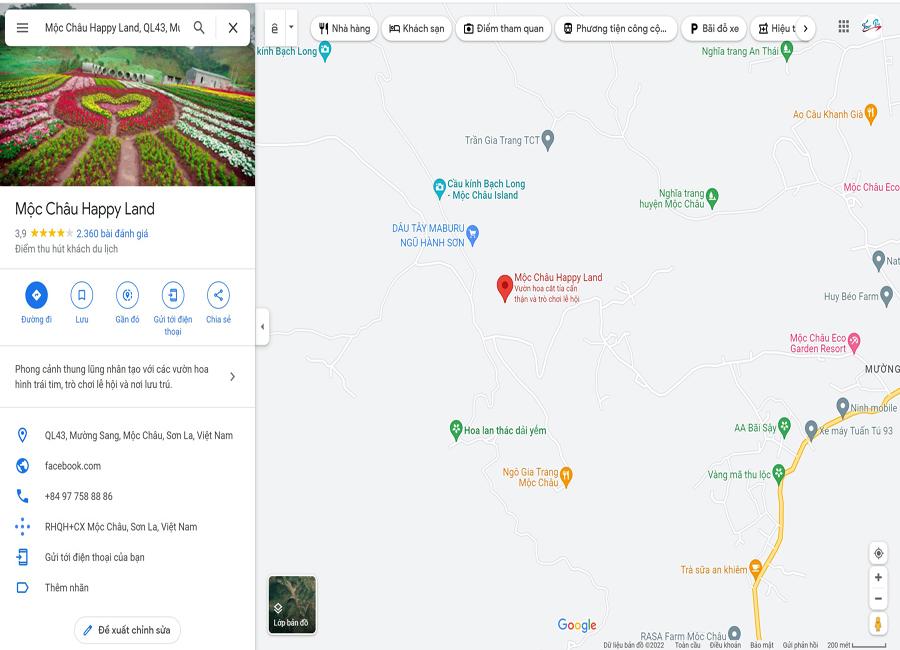Click the Gửi tới điện thoại icon
Viewport: 900px width, 650px height.
tap(173, 295)
